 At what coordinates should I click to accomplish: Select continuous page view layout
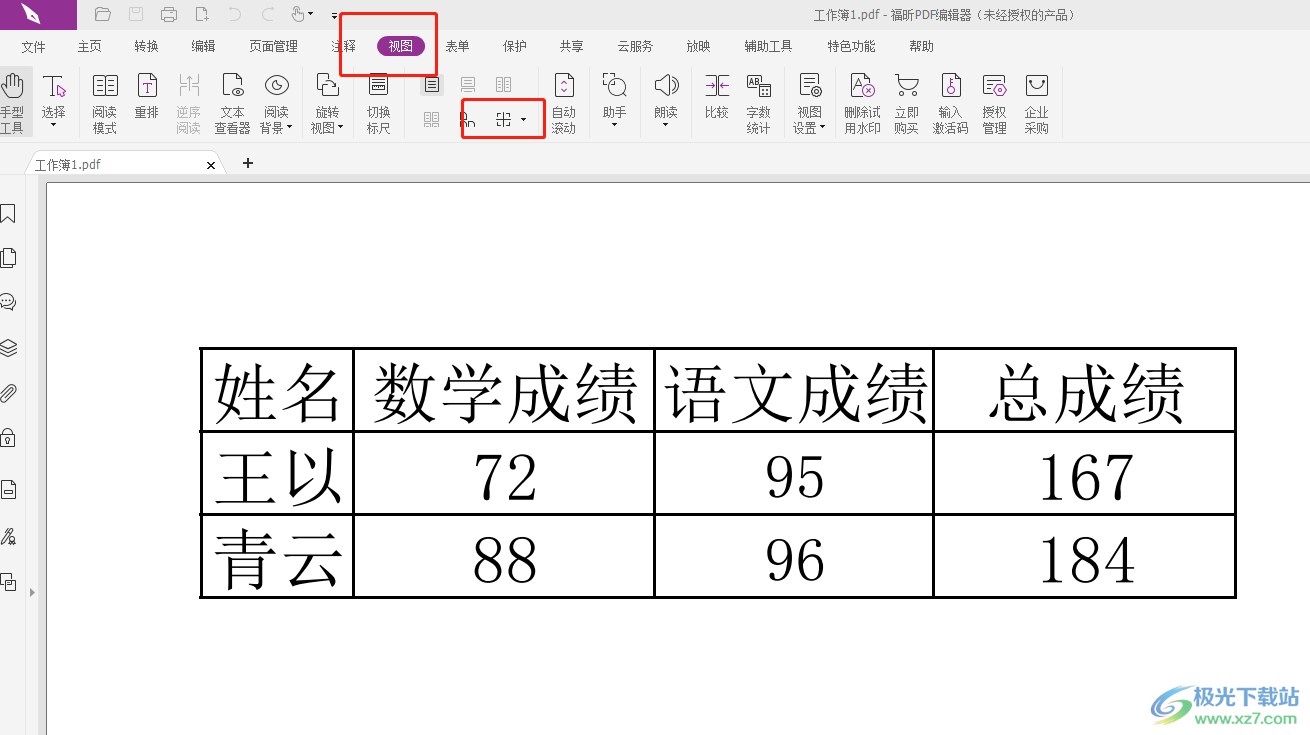tap(468, 85)
